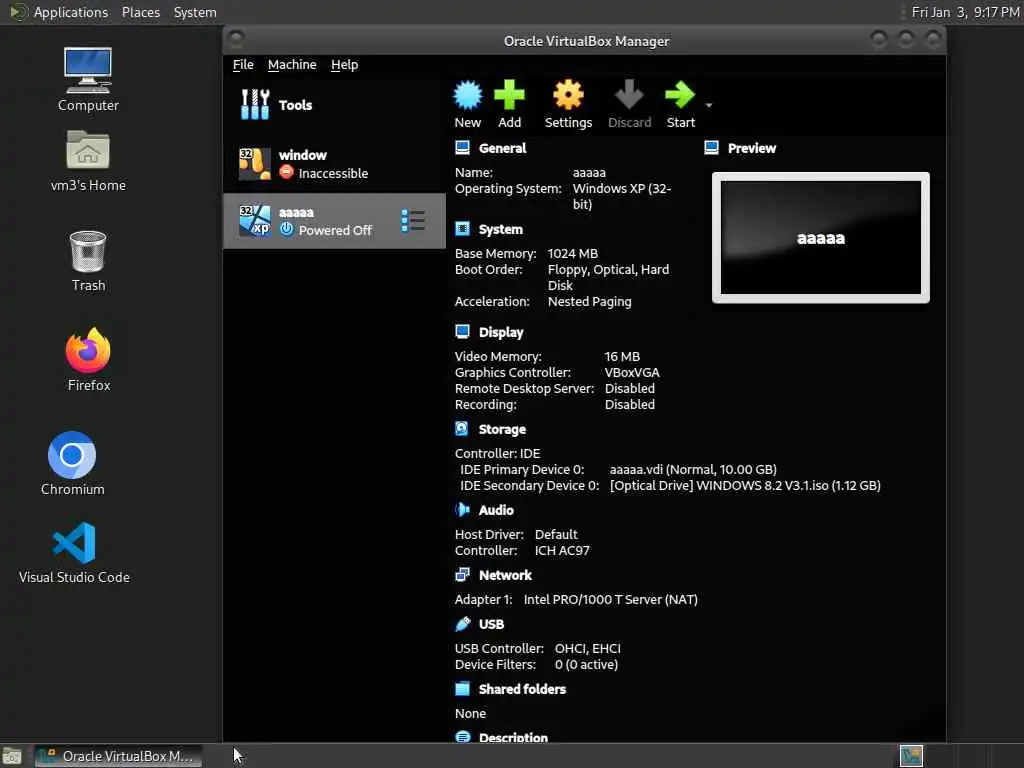Viewport: 1024px width, 768px height.
Task: Click the Display section monitor icon
Action: tap(462, 332)
